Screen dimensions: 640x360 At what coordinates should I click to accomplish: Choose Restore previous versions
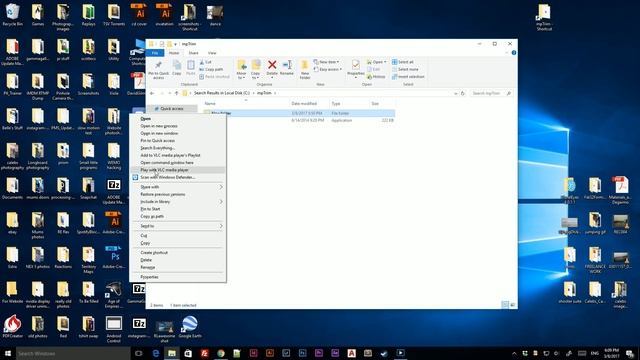tap(178, 194)
